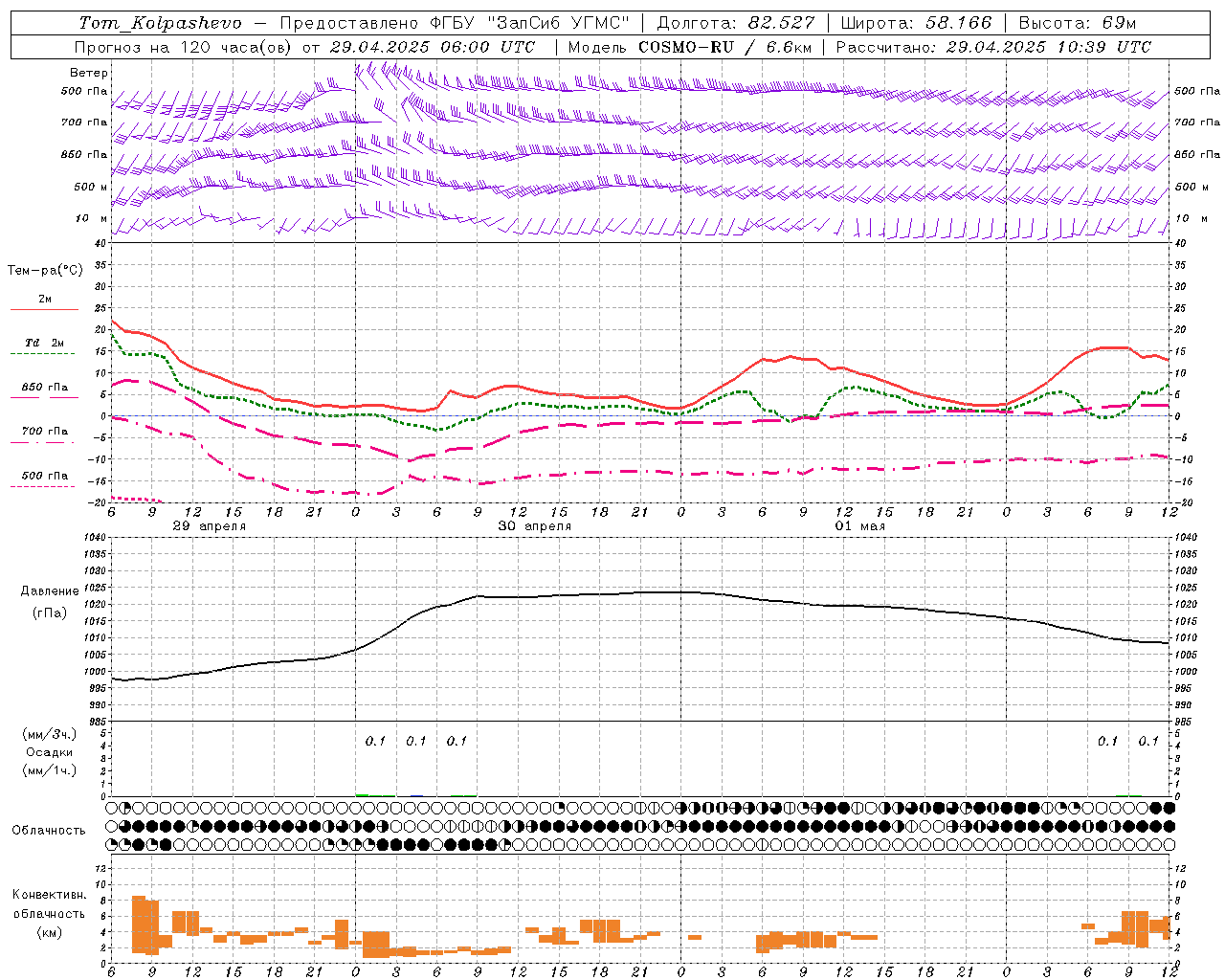Image resolution: width=1225 pixels, height=980 pixels.
Task: Click the Тем-ра(°C) temperature axis title
Action: (46, 271)
